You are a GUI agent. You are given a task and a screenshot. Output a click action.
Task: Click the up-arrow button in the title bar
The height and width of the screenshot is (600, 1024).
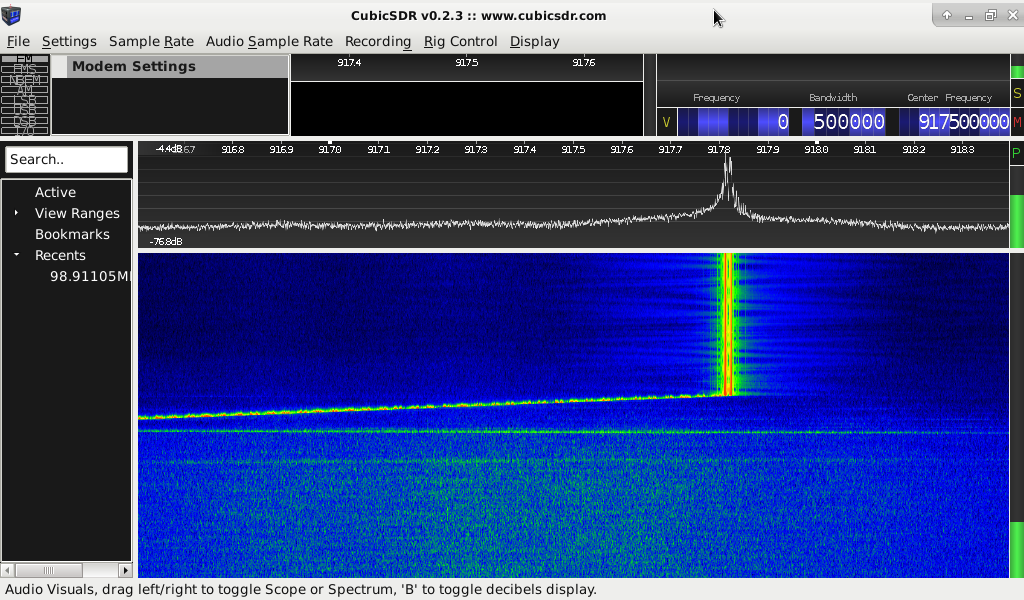946,15
